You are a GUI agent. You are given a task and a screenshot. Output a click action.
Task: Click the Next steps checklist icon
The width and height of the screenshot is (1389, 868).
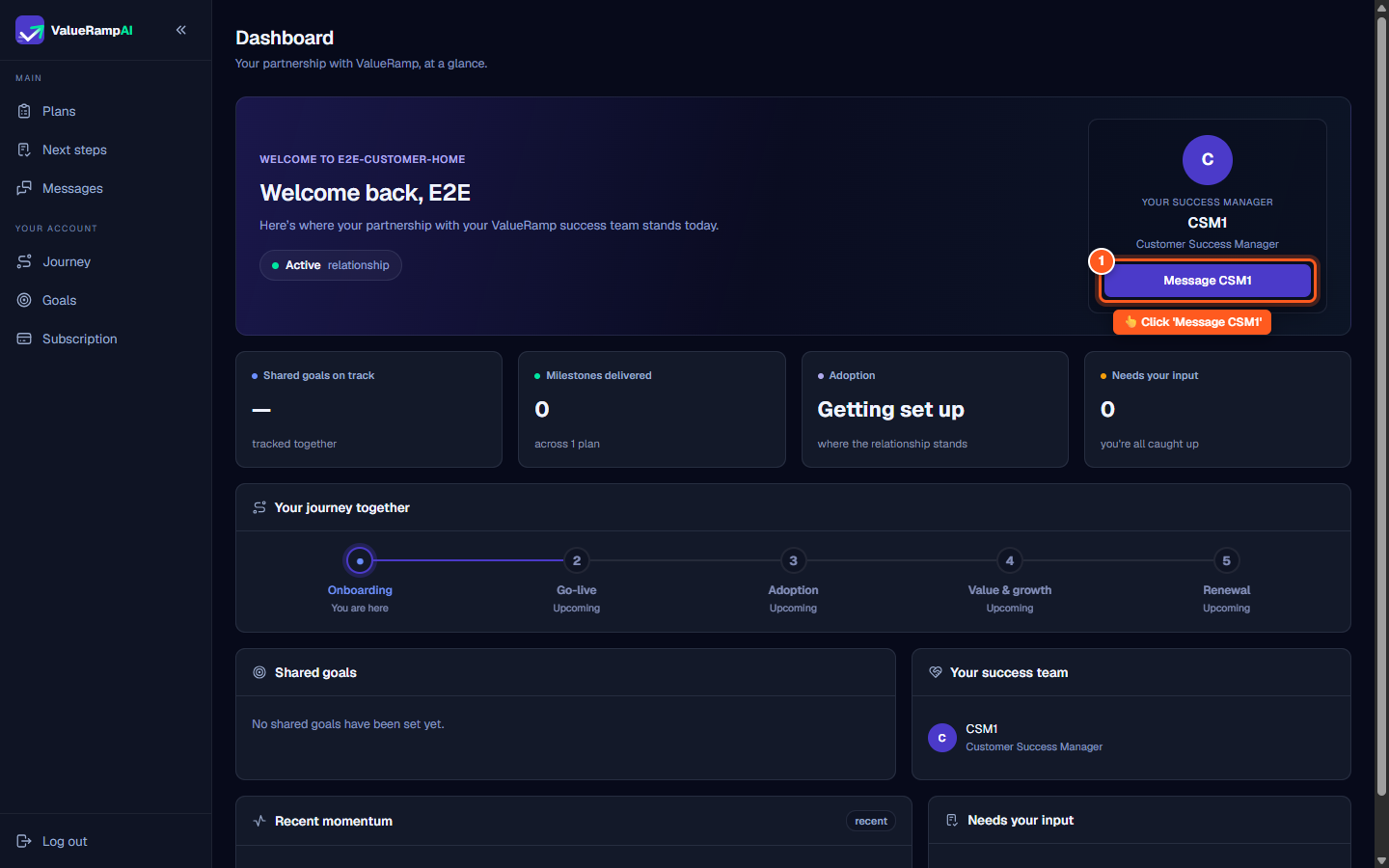pos(24,149)
